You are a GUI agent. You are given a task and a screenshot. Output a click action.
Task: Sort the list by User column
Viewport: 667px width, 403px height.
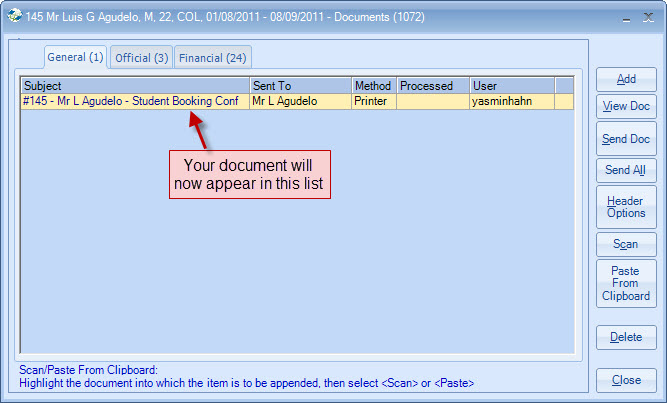click(x=518, y=86)
